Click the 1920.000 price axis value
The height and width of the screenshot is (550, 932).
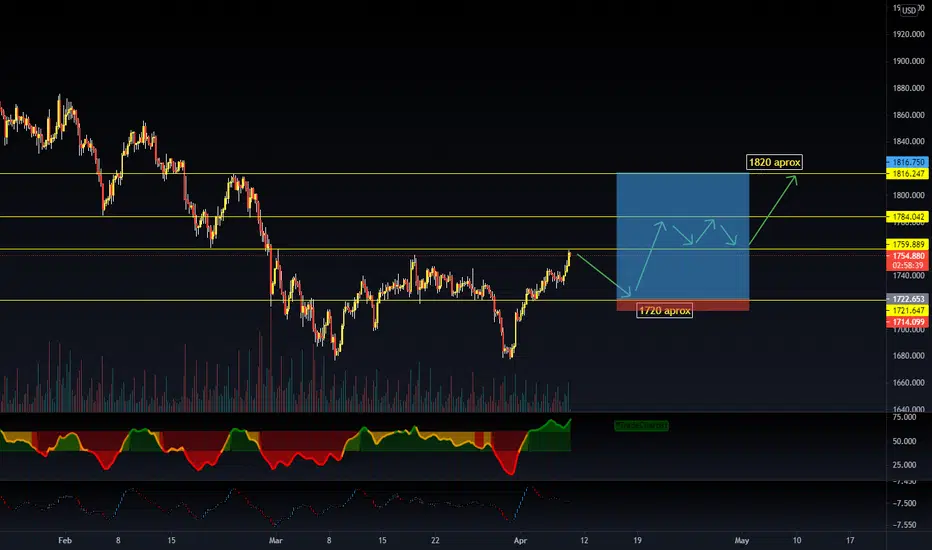click(908, 34)
